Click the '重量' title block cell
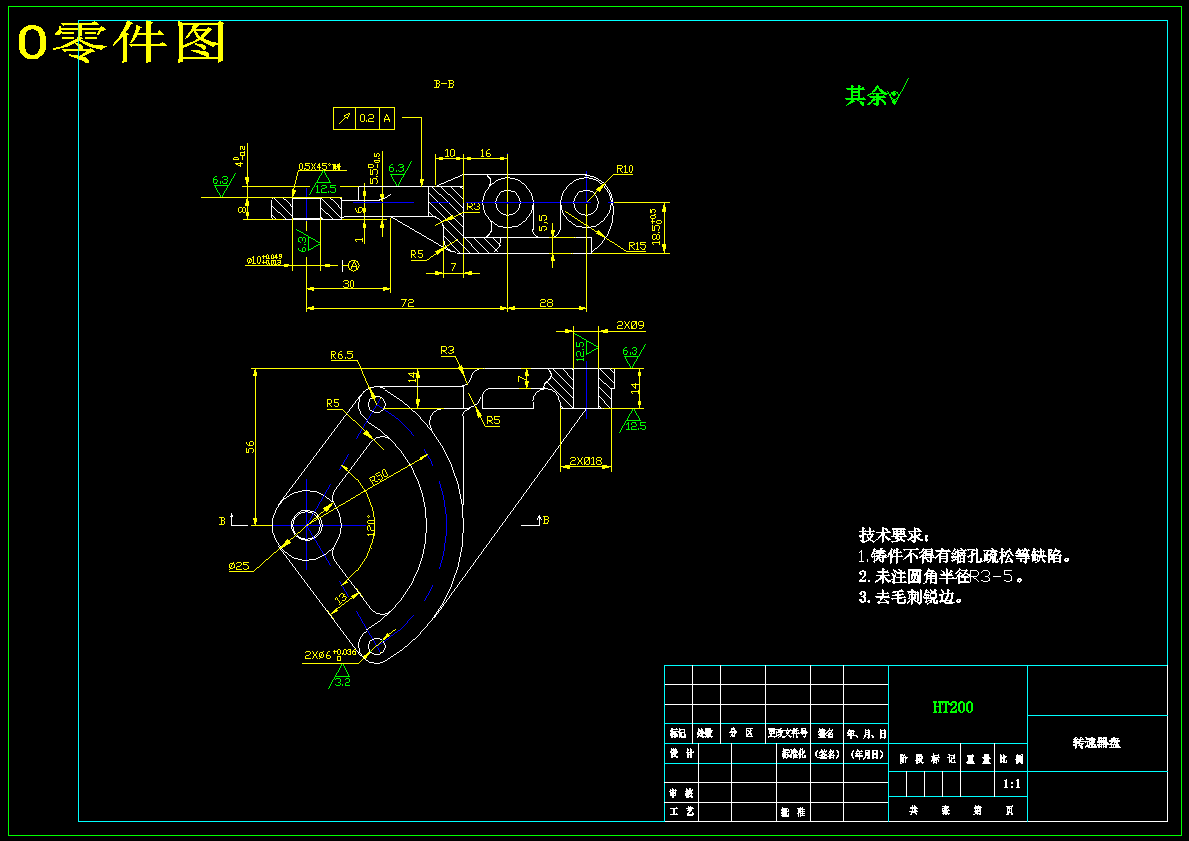This screenshot has width=1189, height=841. pyautogui.click(x=979, y=758)
